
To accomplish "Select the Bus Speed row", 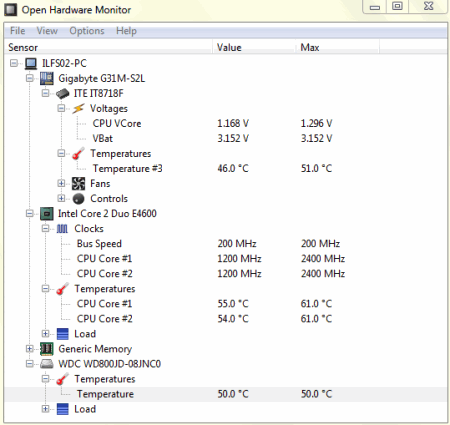I will (x=226, y=244).
